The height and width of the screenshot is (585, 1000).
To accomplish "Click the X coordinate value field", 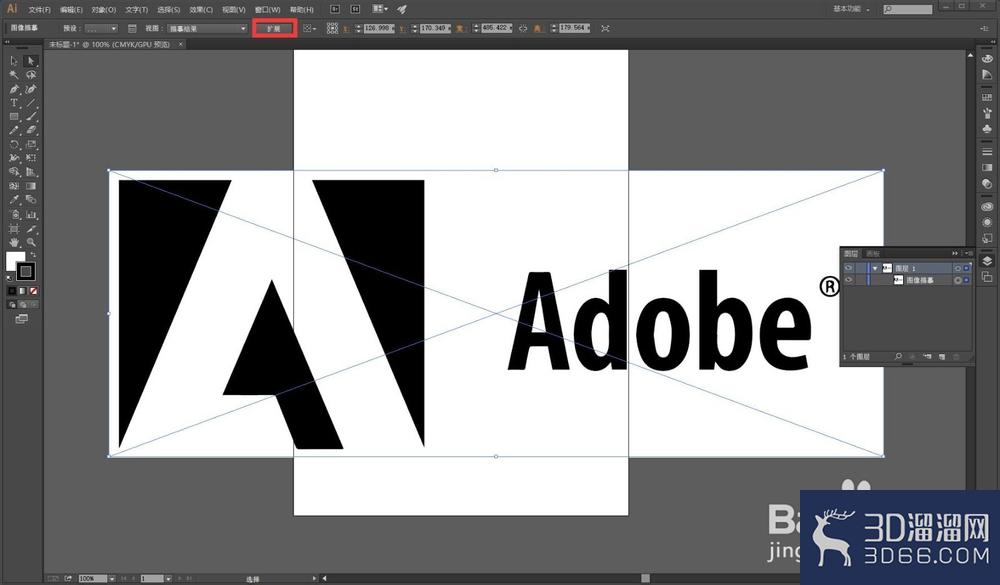I will 379,28.
